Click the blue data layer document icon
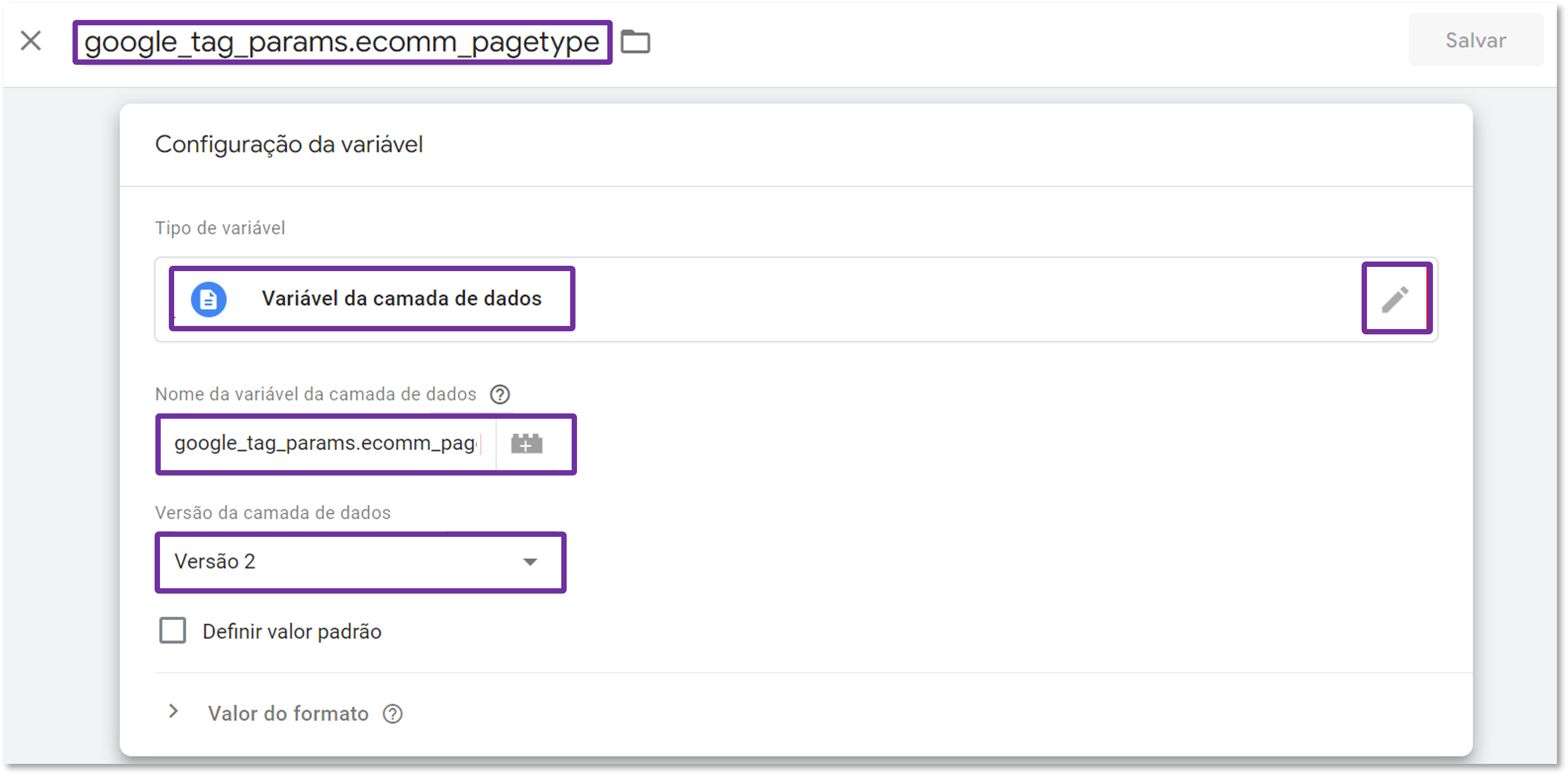1568x775 pixels. click(208, 299)
